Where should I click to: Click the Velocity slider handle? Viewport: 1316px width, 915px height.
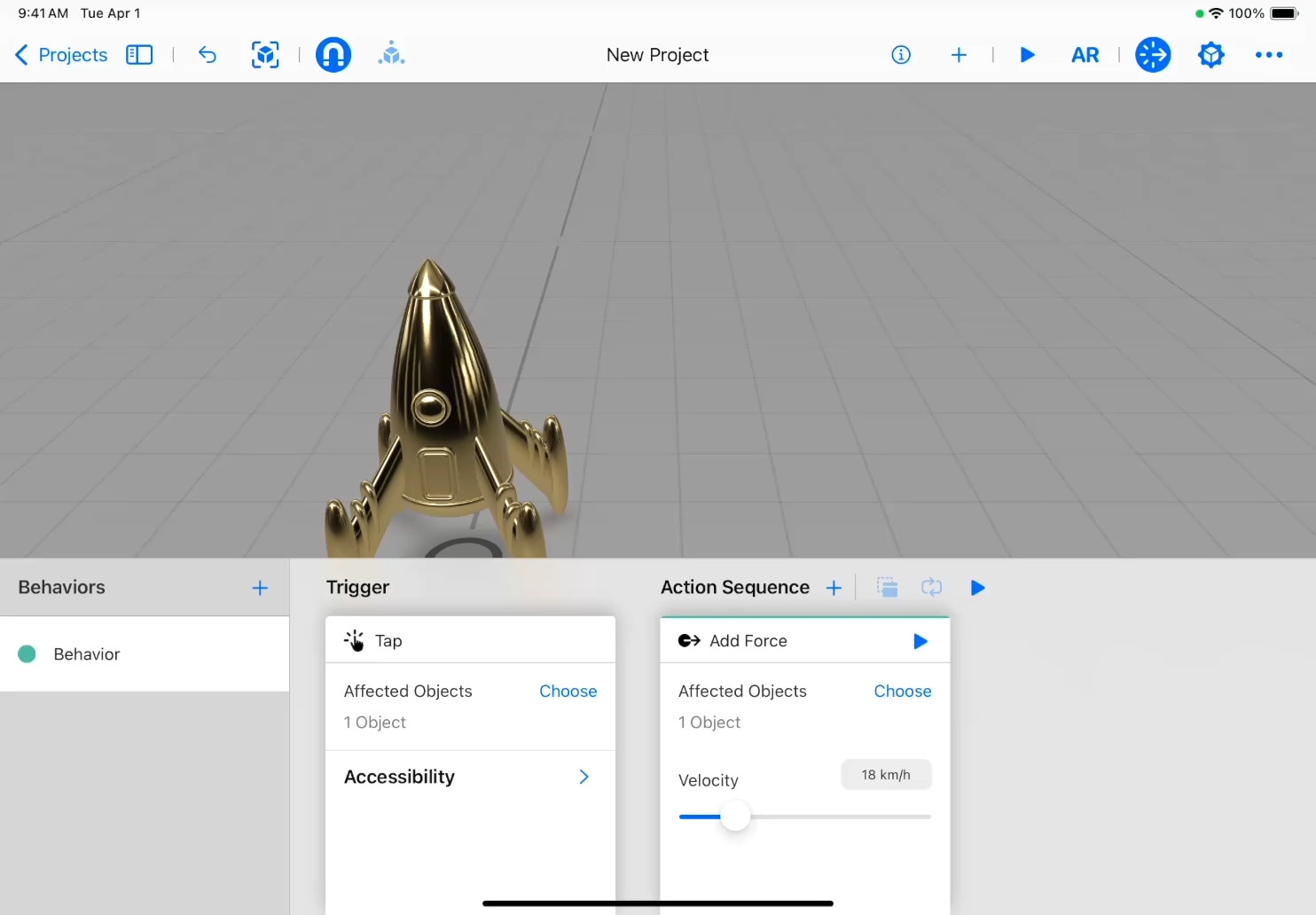point(735,817)
